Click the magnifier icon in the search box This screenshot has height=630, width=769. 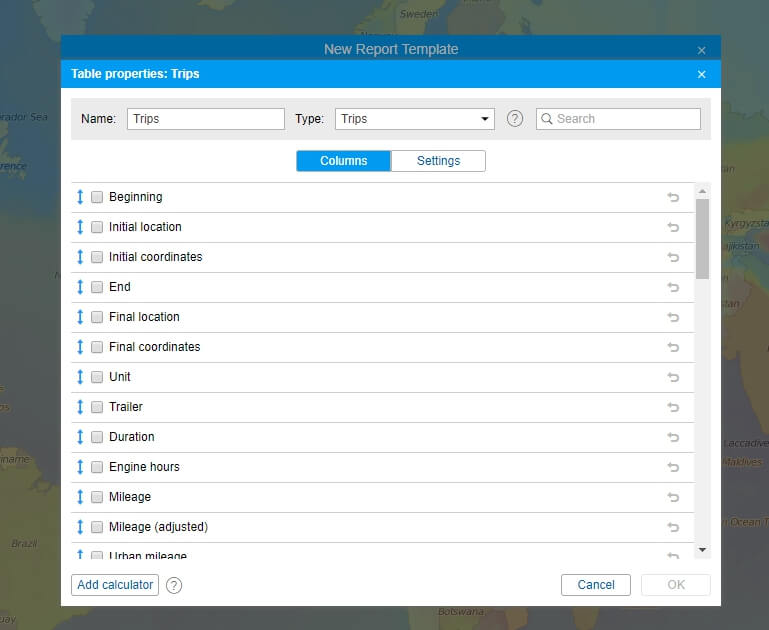(547, 119)
